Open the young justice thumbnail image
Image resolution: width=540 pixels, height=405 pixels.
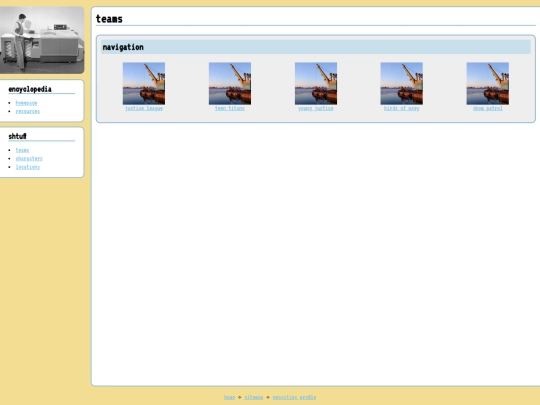(x=316, y=84)
